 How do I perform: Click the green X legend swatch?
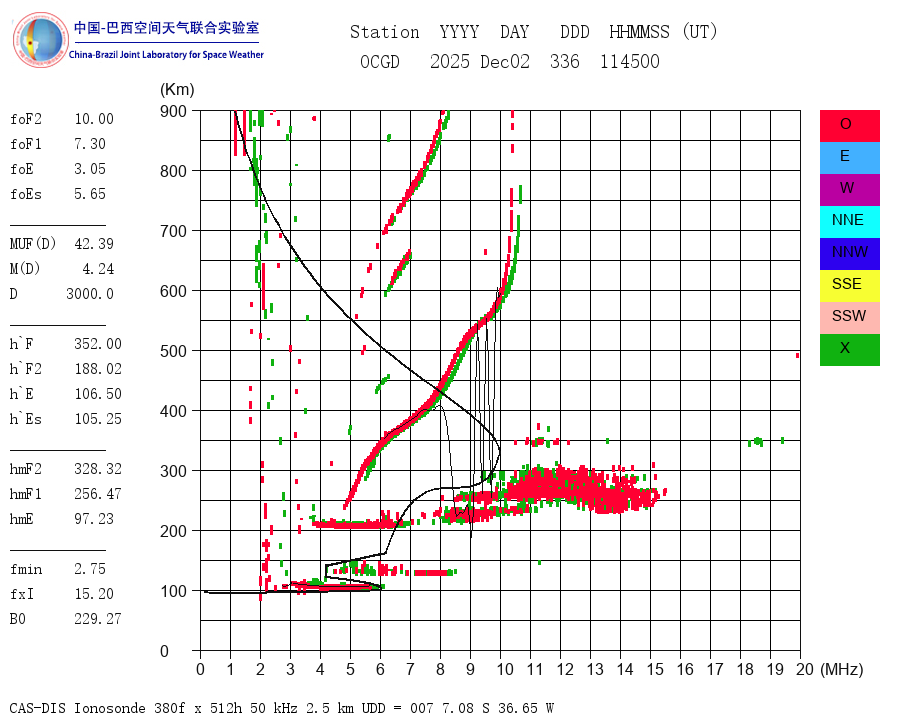(x=849, y=350)
